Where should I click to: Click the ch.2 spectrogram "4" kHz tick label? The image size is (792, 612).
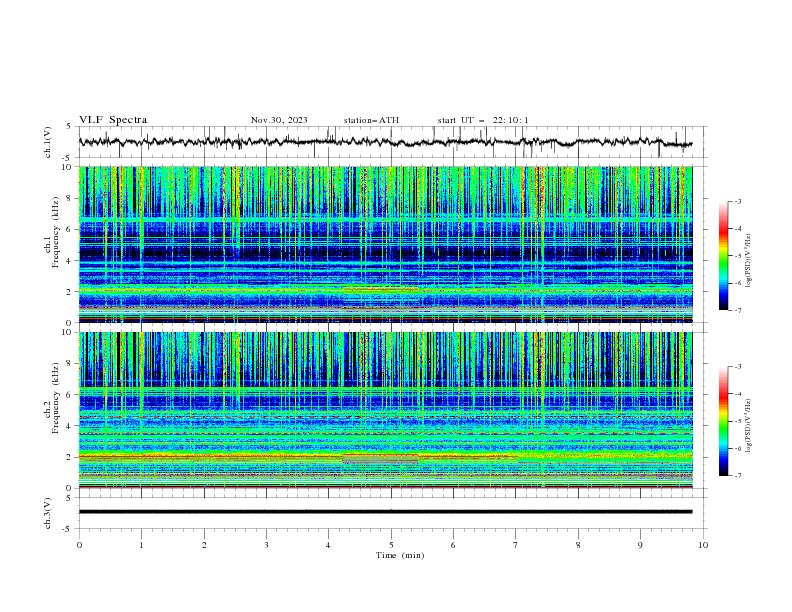[70, 426]
